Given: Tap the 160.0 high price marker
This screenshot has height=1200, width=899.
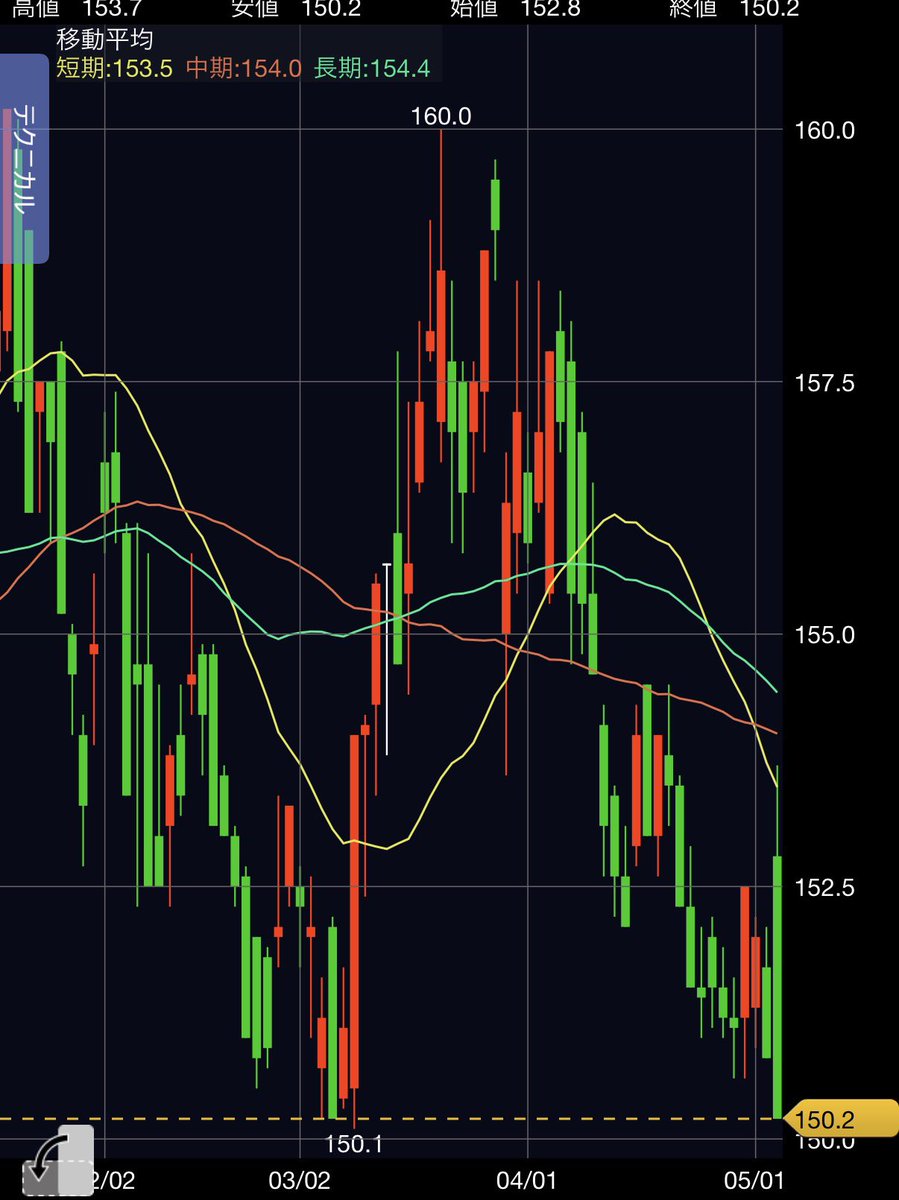Looking at the screenshot, I should (441, 116).
